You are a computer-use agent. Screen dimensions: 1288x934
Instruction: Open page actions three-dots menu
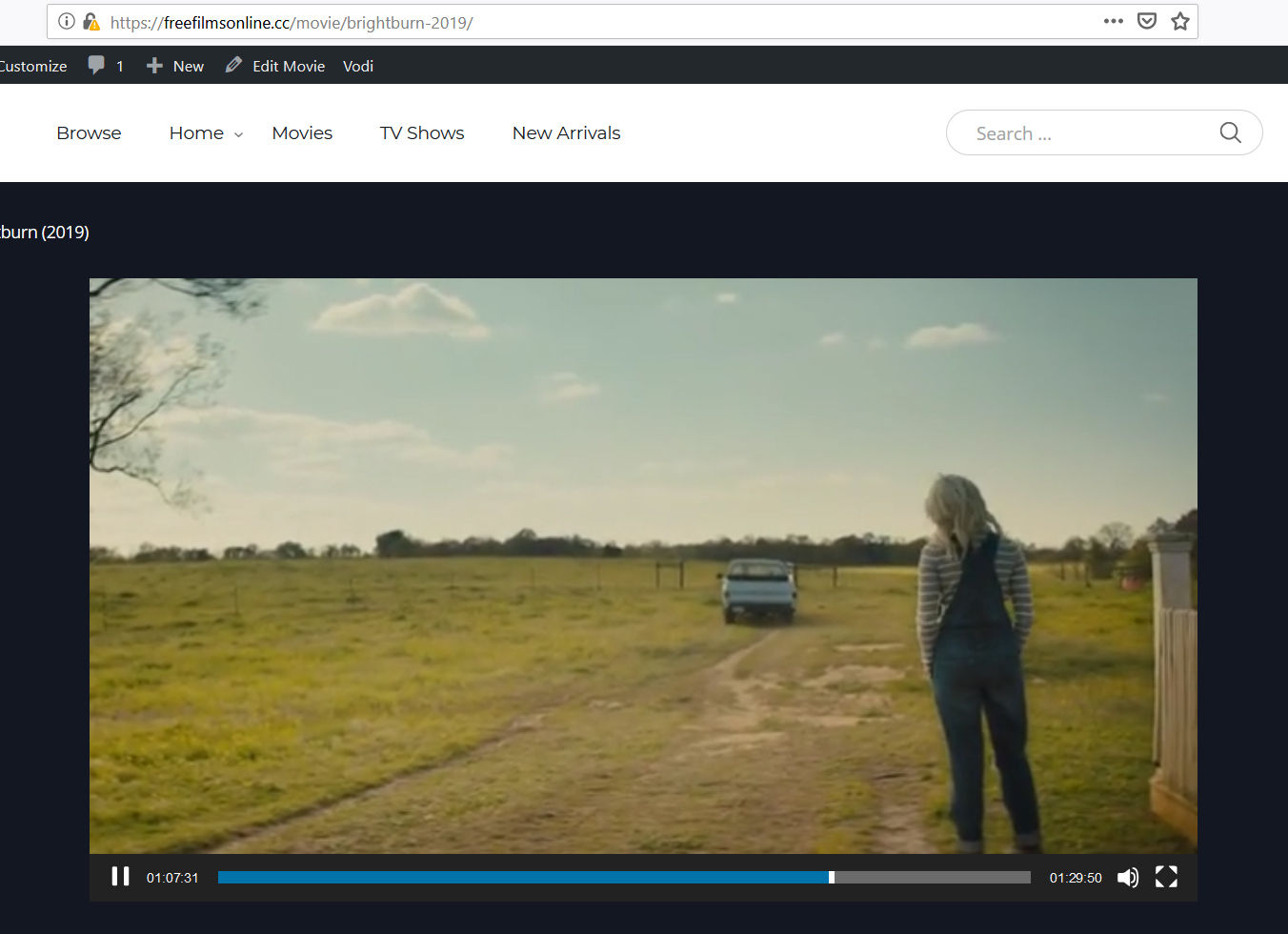pyautogui.click(x=1114, y=21)
